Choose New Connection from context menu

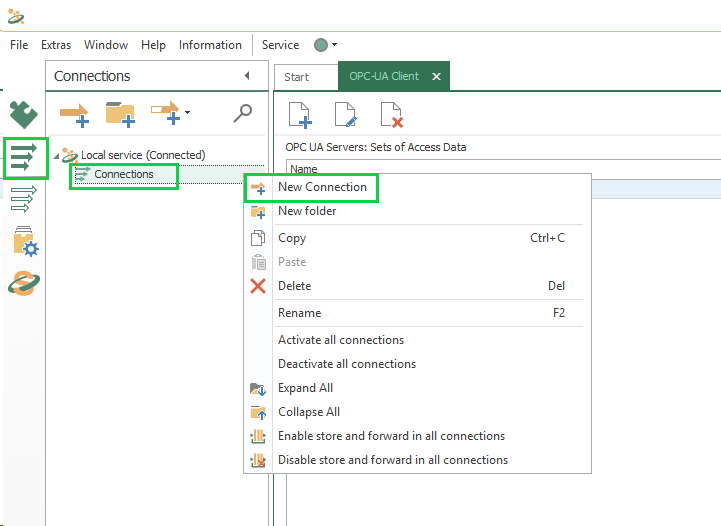(x=418, y=187)
